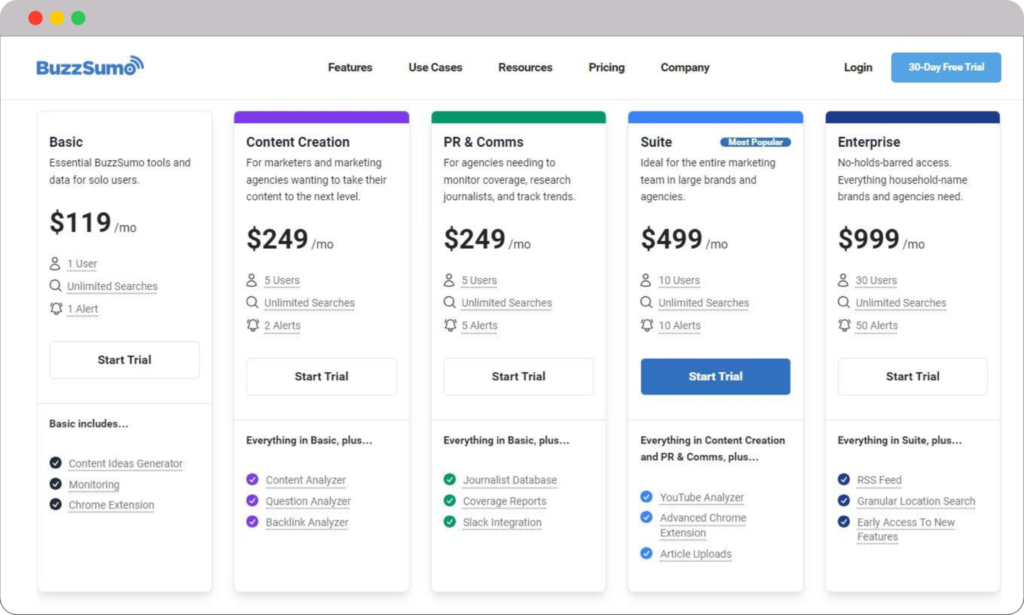Click blue checkmark beside YouTube Analyzer
The width and height of the screenshot is (1024, 615).
pyautogui.click(x=646, y=497)
